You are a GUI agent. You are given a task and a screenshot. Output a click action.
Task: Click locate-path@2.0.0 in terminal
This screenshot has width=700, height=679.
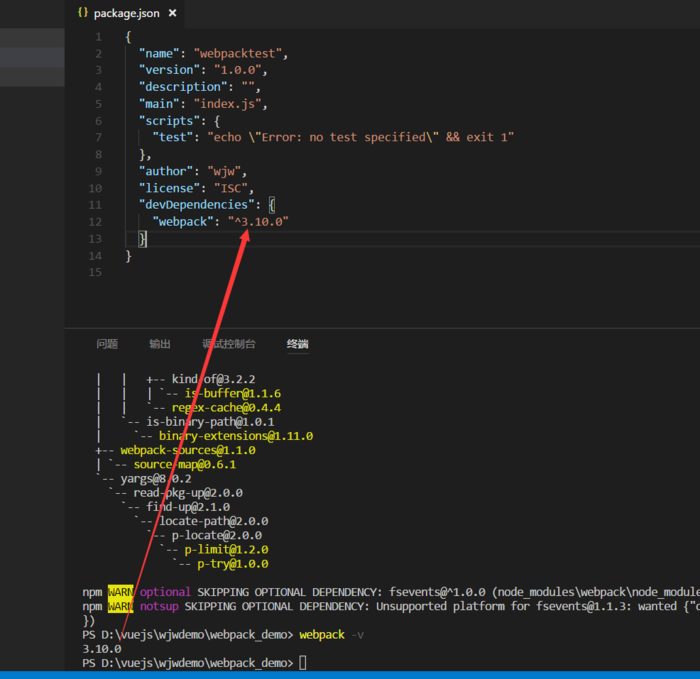214,521
